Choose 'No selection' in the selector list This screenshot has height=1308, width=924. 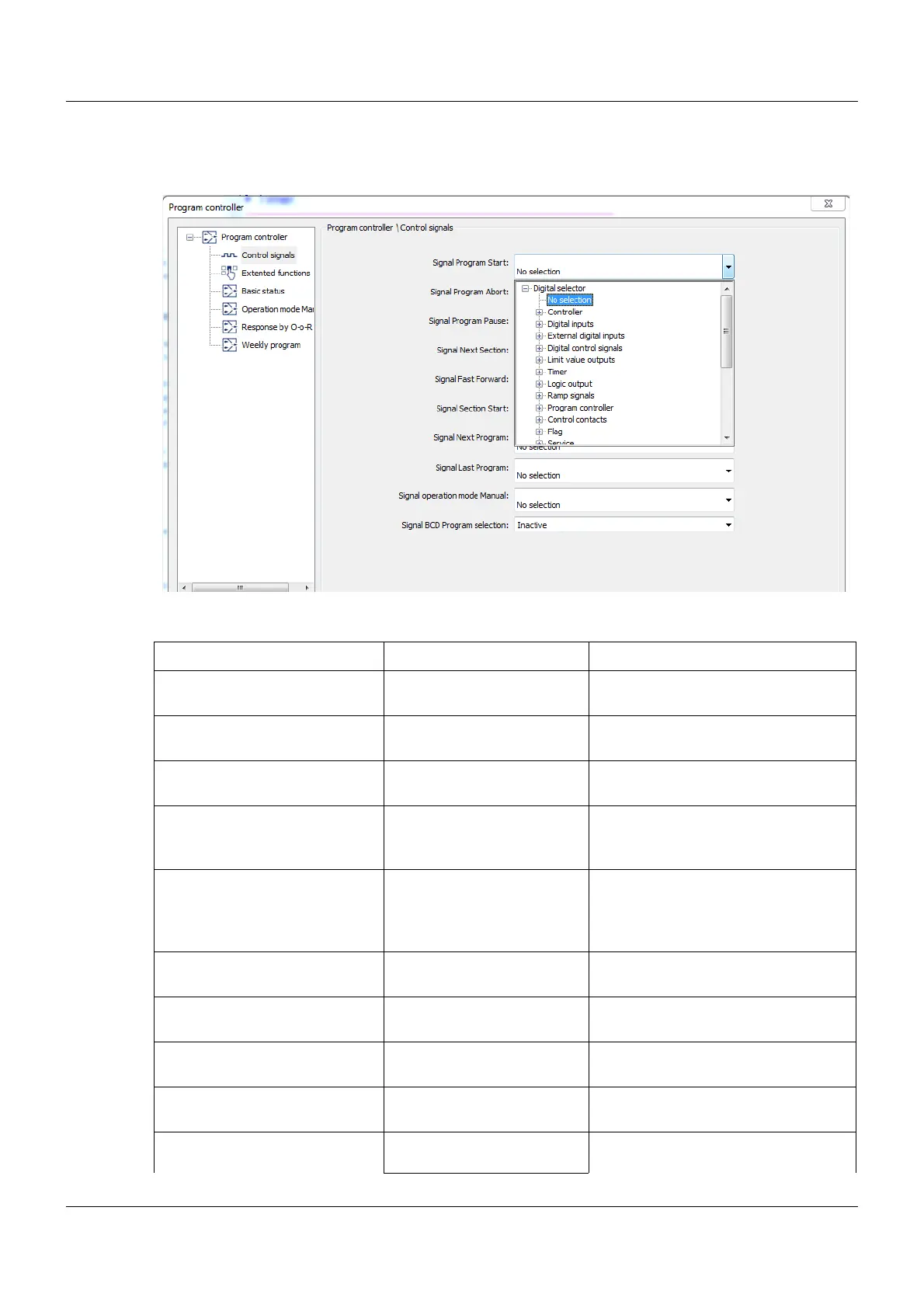tap(569, 300)
